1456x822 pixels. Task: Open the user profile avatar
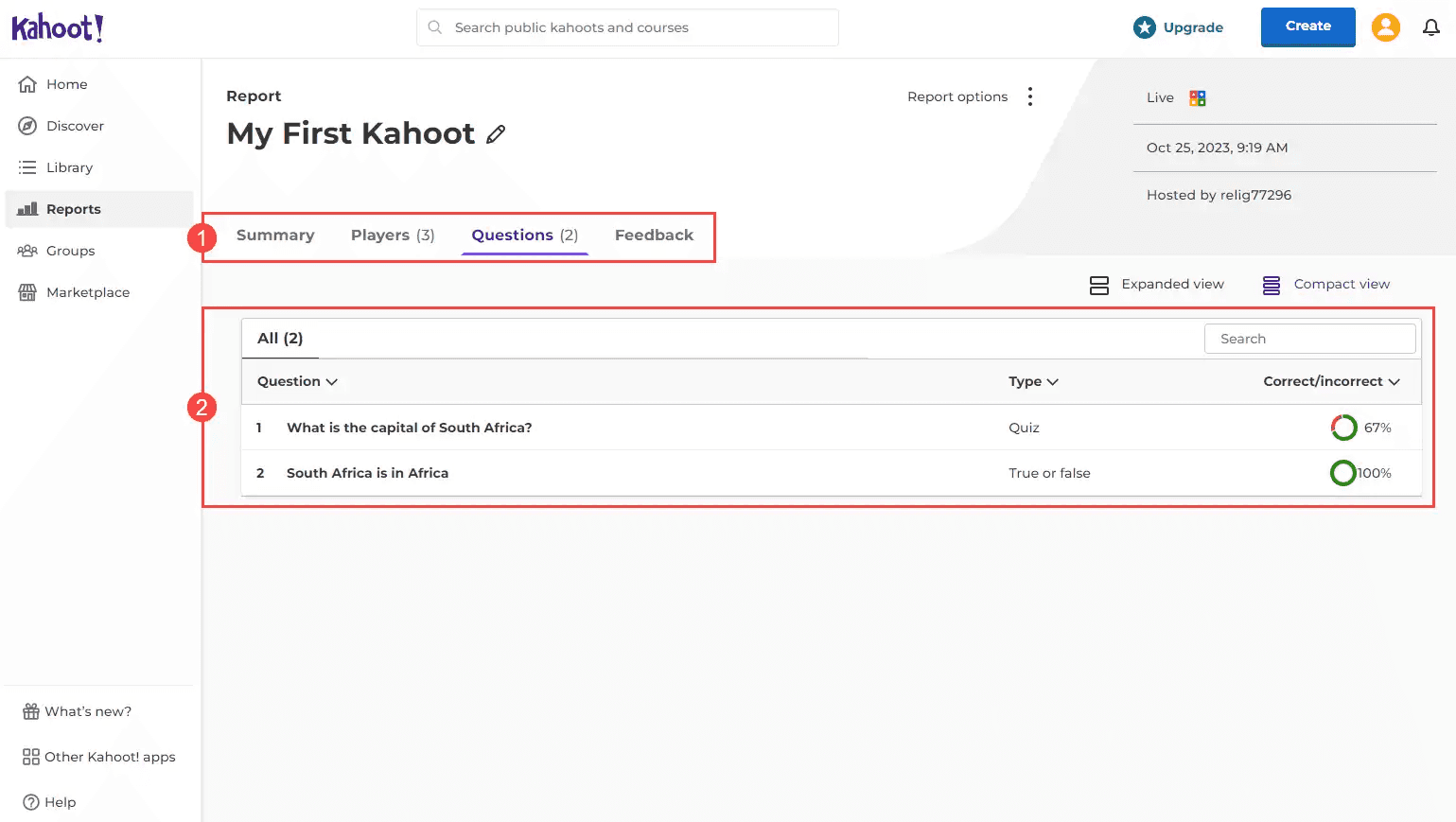1386,27
